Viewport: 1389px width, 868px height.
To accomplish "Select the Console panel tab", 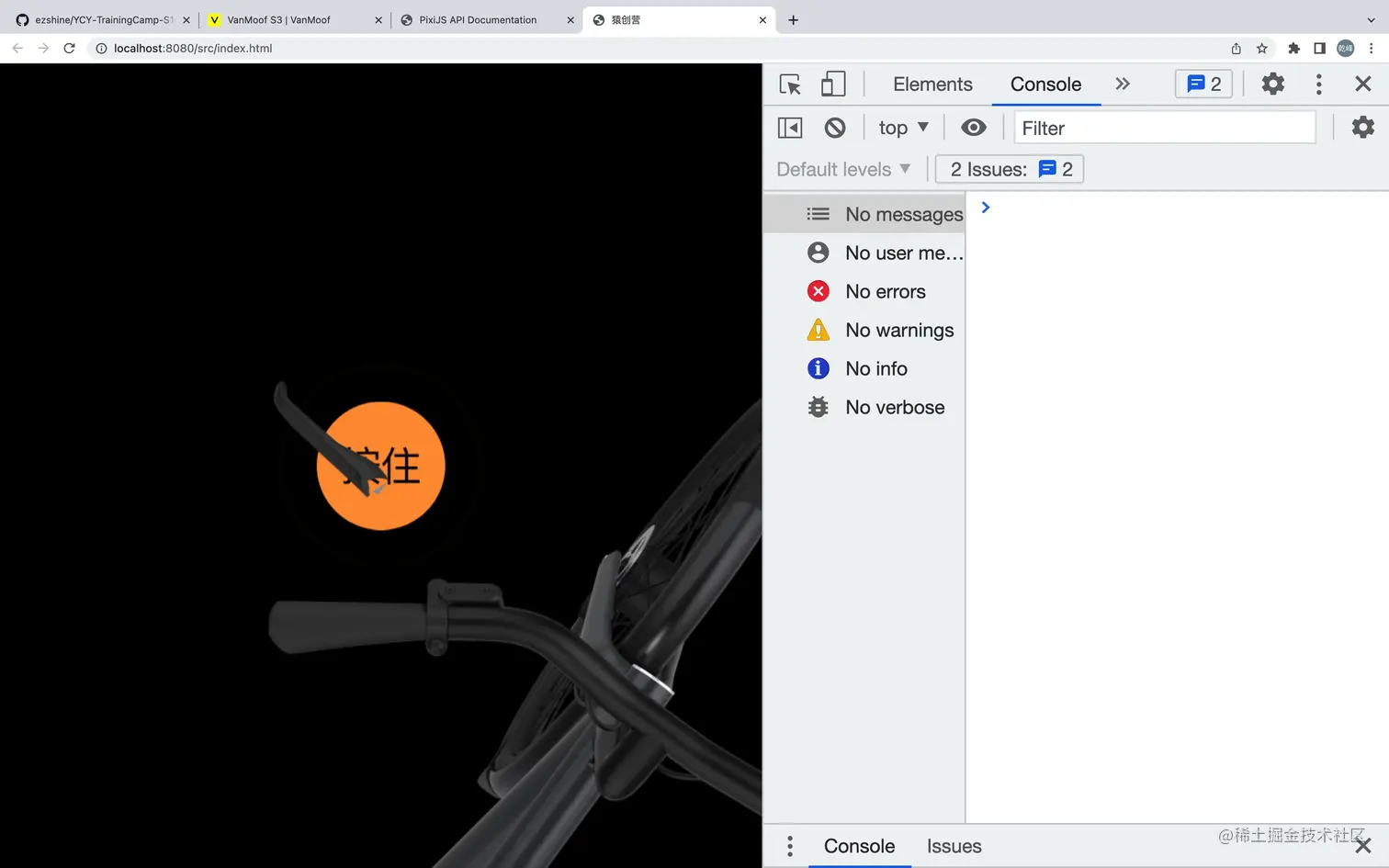I will click(1045, 85).
